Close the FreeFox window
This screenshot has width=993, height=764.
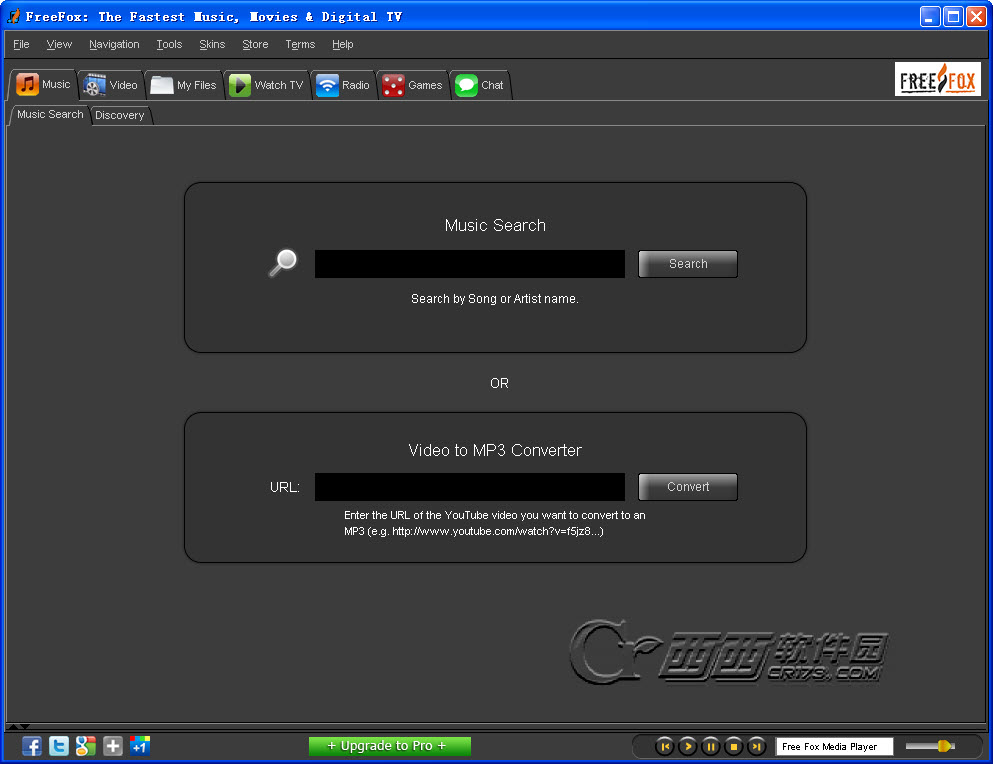tap(976, 16)
